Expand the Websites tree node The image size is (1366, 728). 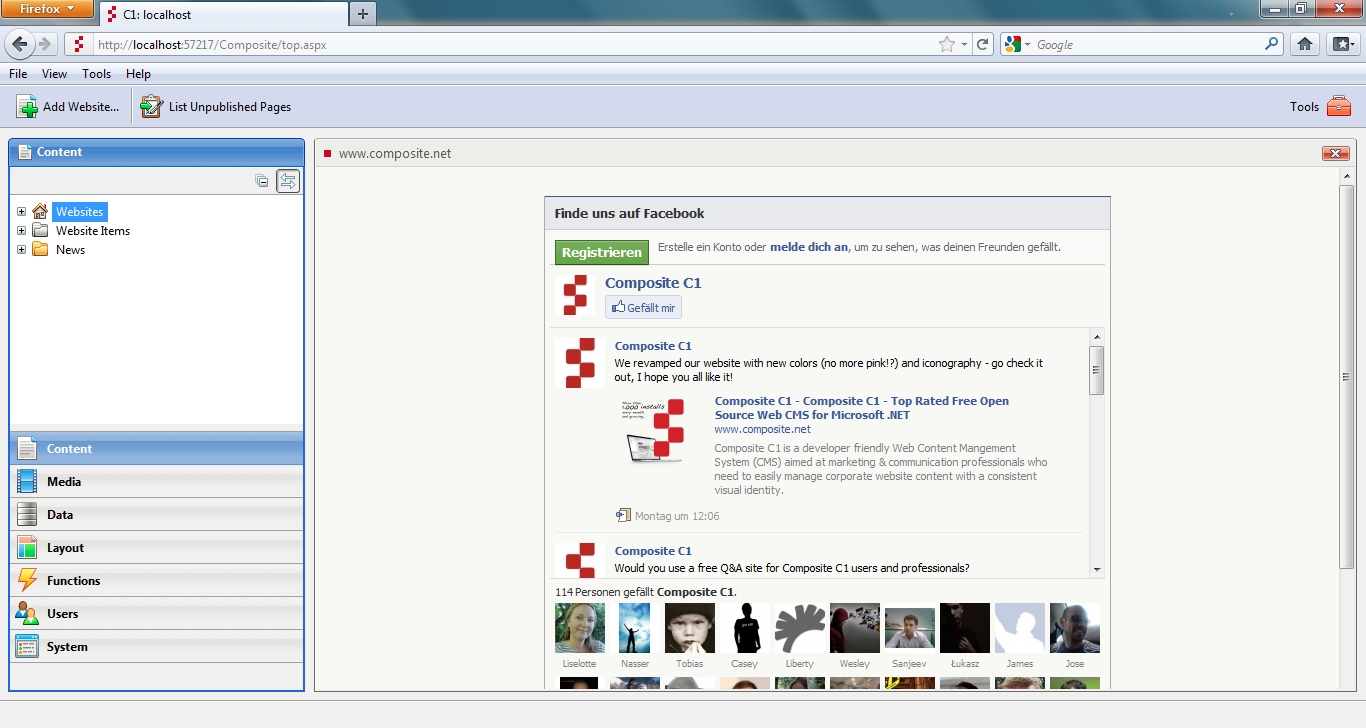click(x=21, y=212)
